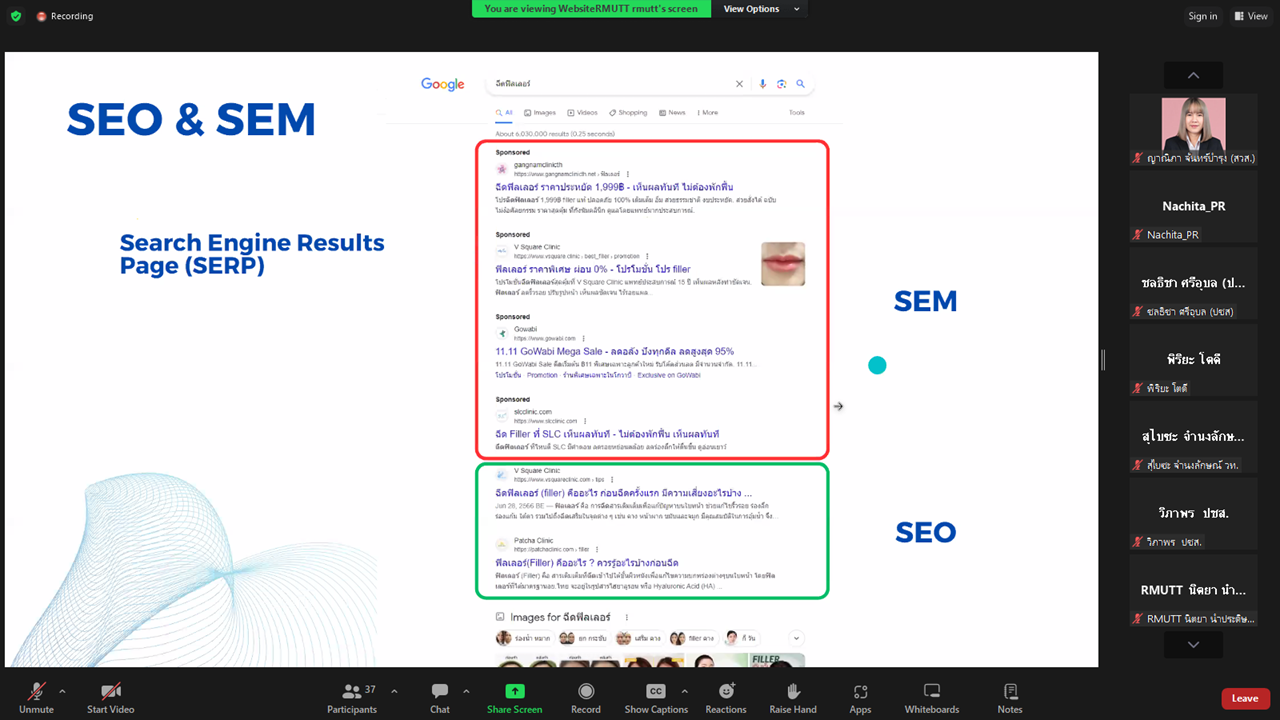Open V Square Clinic sponsored ad title
This screenshot has height=720, width=1280.
[593, 269]
